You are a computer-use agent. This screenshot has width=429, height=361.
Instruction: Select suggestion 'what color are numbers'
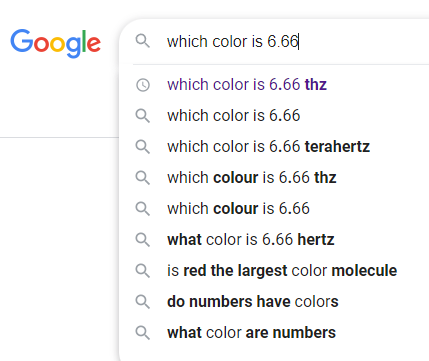[251, 333]
